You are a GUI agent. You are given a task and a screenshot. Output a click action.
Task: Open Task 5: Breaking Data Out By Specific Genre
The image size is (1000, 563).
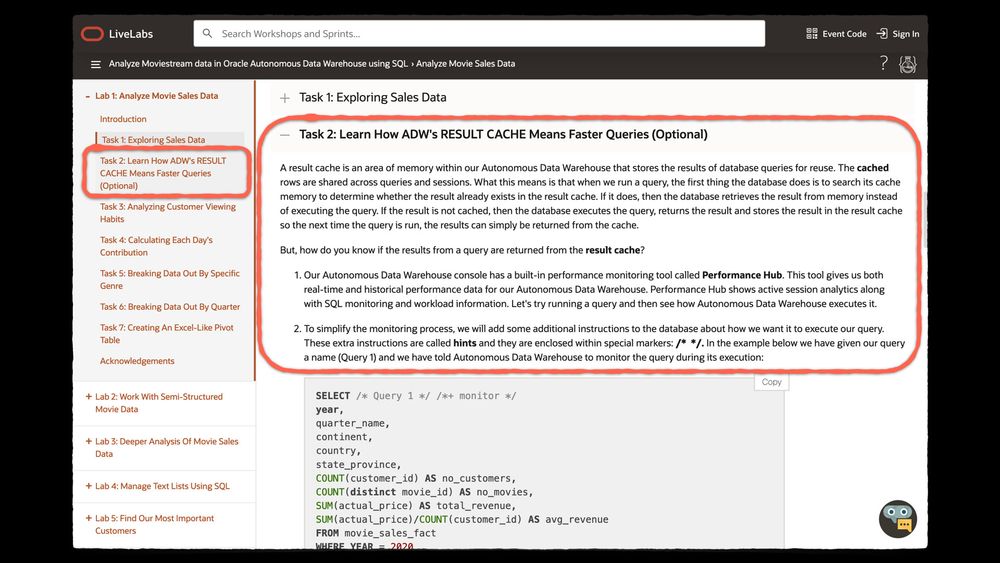coord(170,279)
